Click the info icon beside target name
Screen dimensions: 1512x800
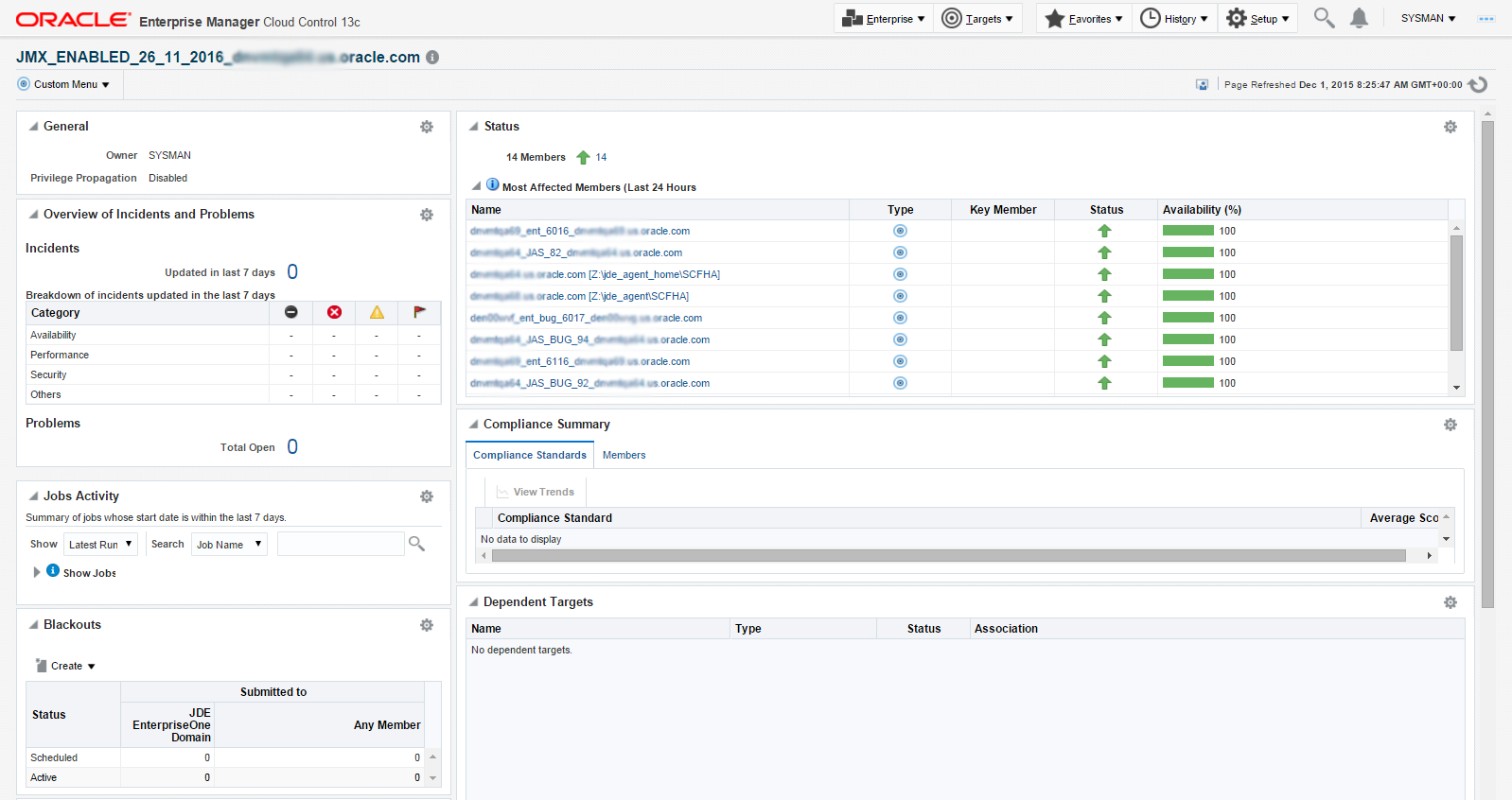(x=432, y=58)
